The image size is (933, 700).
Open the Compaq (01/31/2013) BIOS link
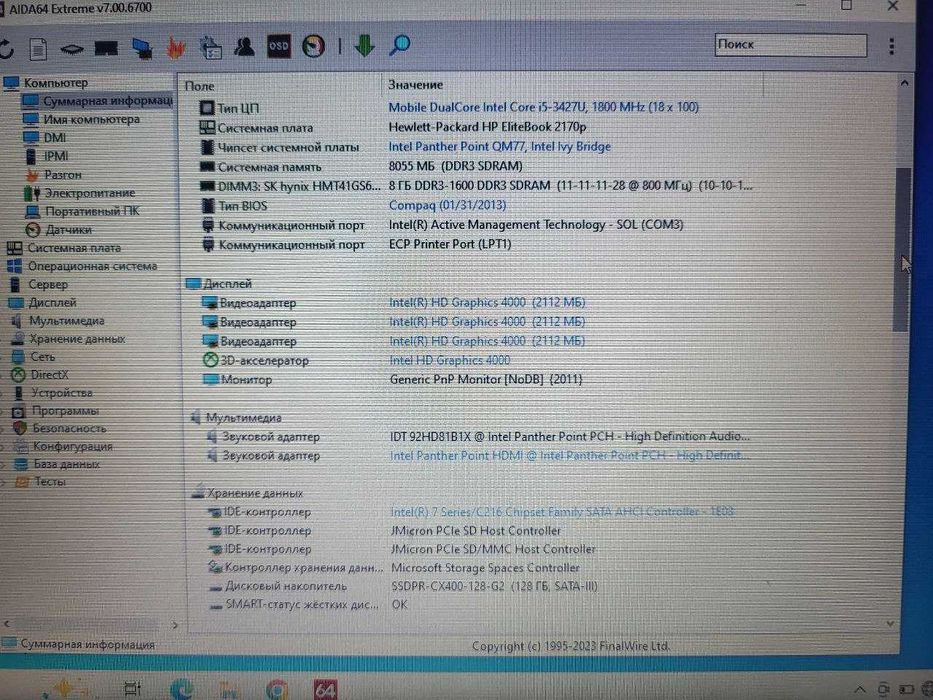click(x=447, y=205)
